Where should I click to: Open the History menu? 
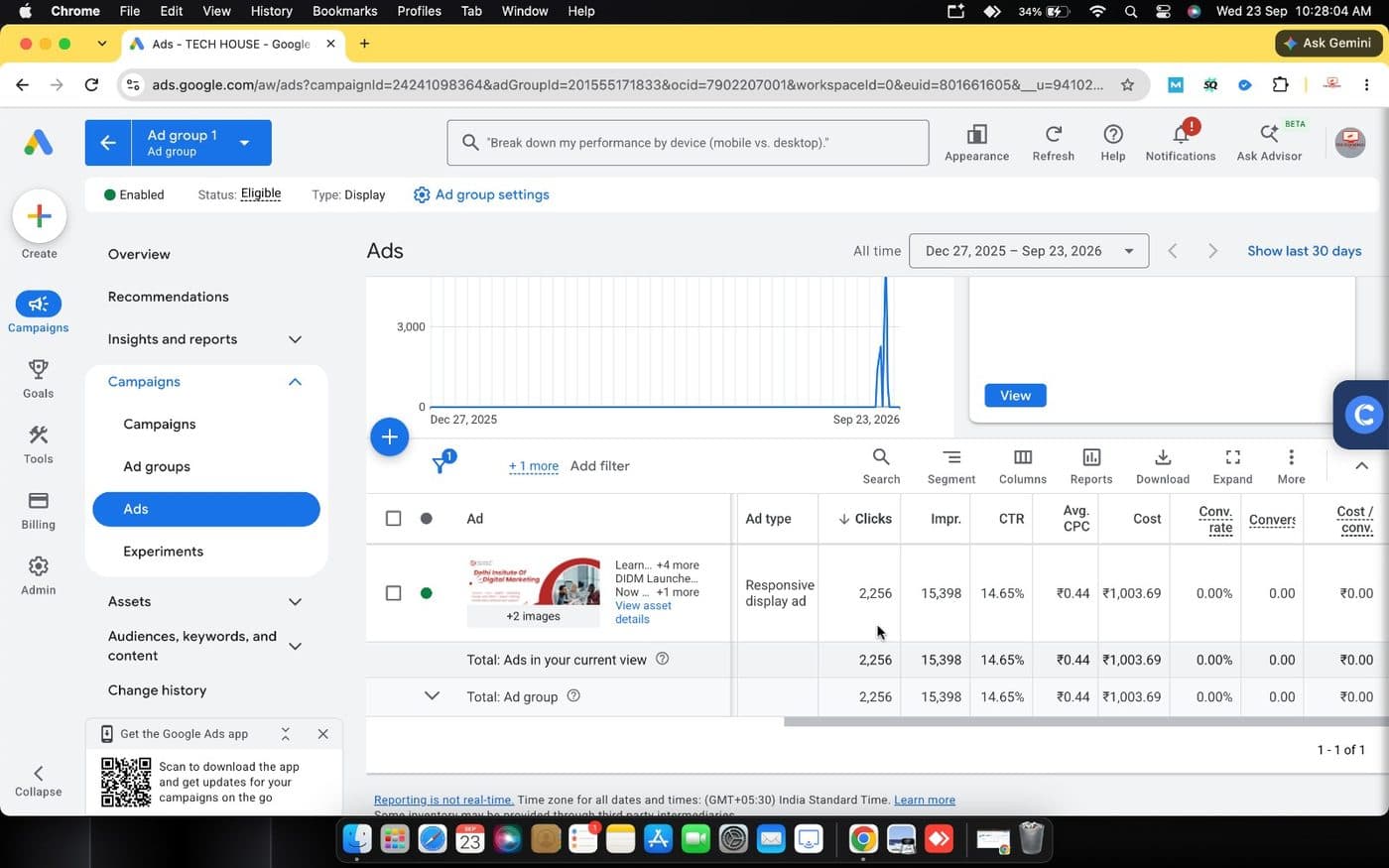coord(271,11)
